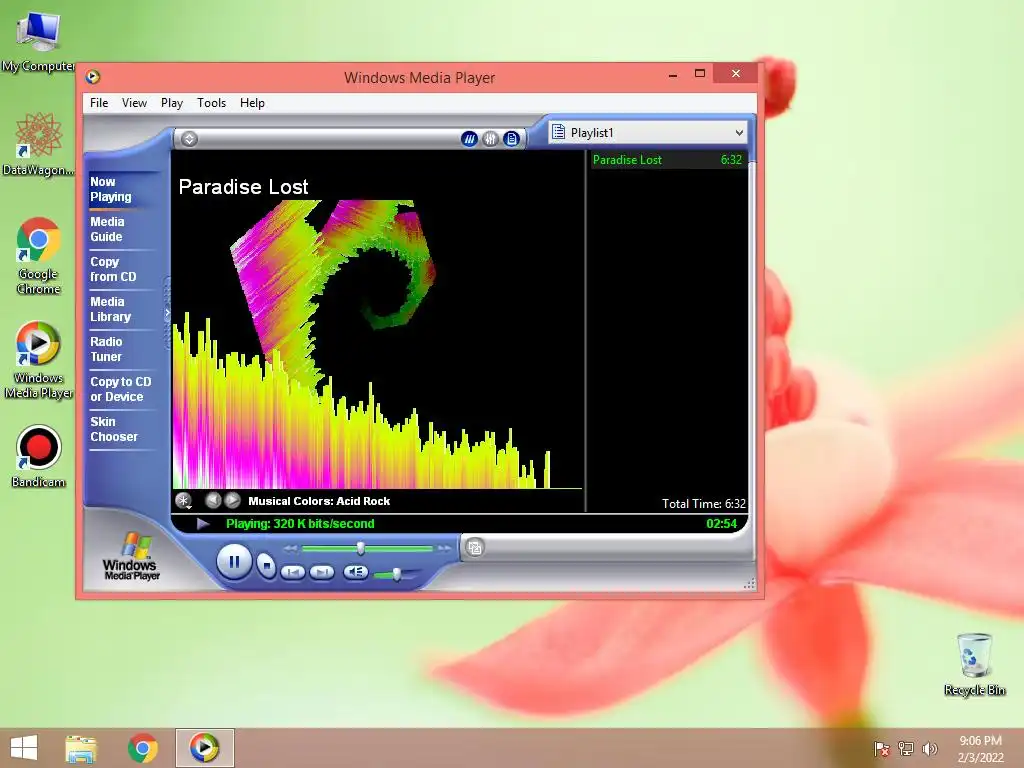Click the Musical Colors: Acid Rock label
Image resolution: width=1024 pixels, height=768 pixels.
(319, 501)
